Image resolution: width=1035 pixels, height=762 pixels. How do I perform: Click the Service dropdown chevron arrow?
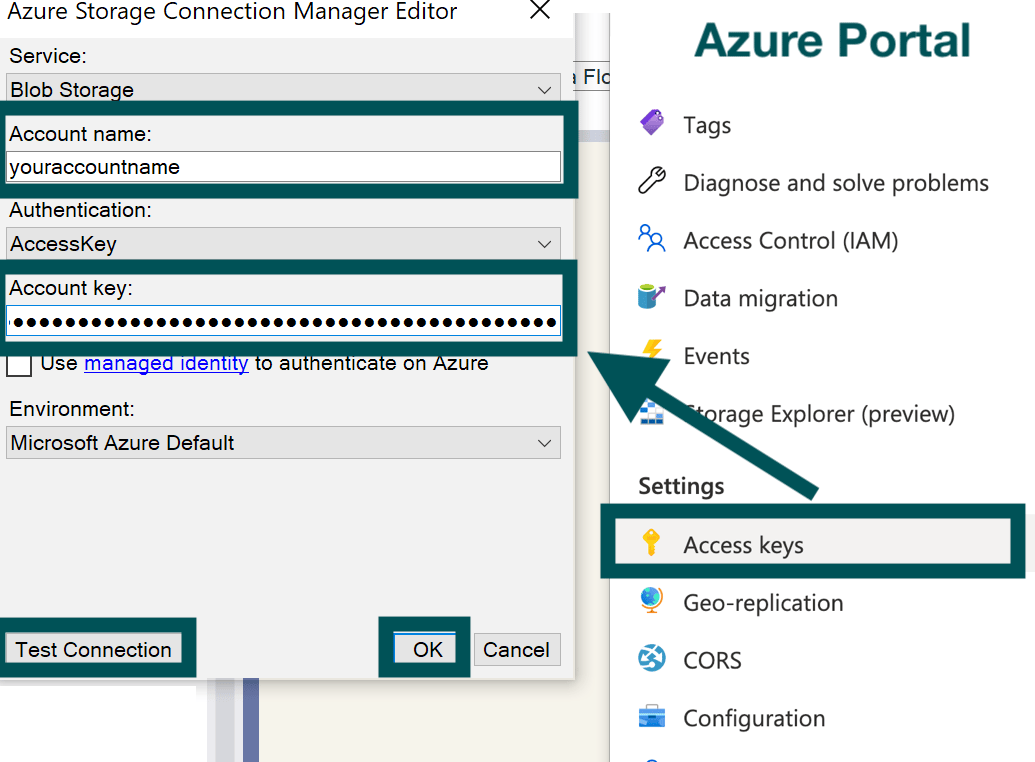(x=545, y=90)
